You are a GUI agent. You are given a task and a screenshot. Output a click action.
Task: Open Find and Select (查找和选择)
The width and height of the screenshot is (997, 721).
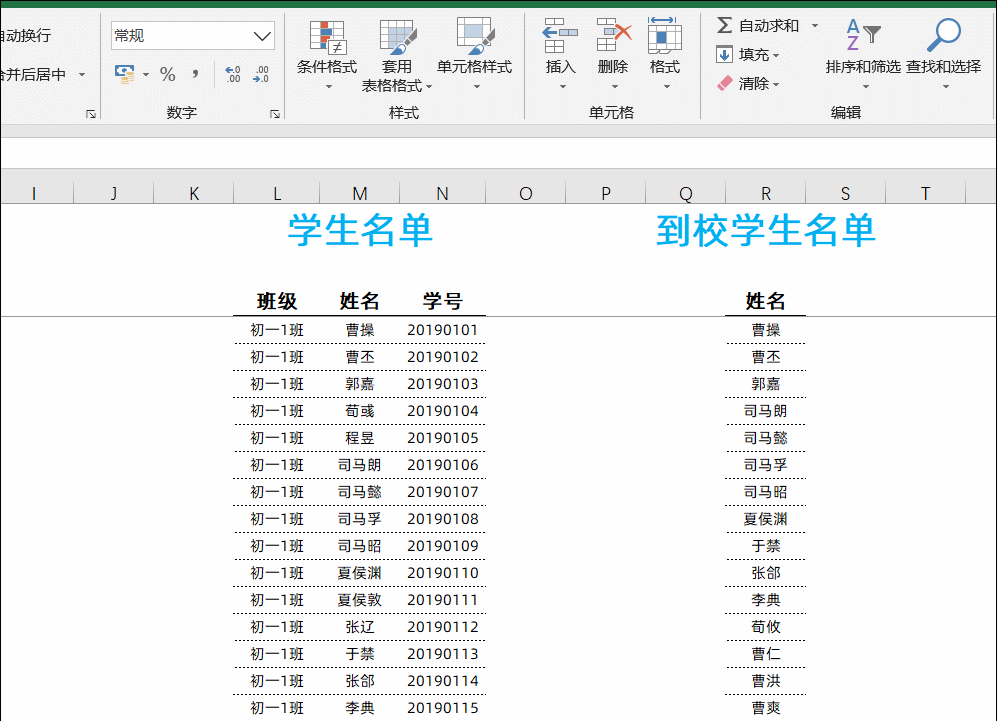point(943,37)
